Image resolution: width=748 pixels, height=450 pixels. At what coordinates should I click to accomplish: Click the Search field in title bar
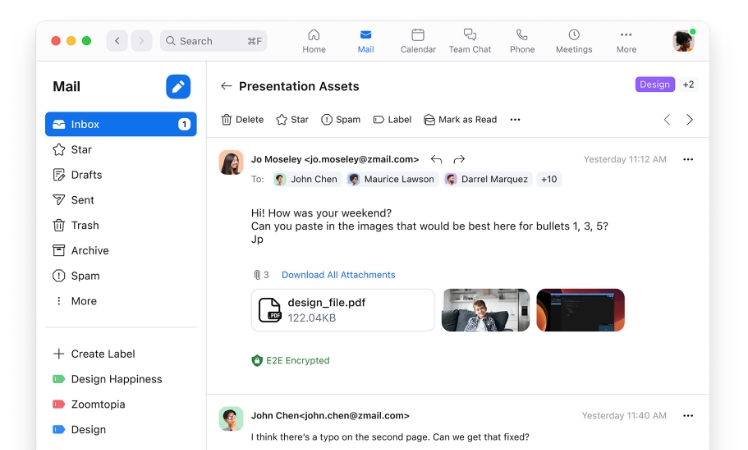(213, 41)
